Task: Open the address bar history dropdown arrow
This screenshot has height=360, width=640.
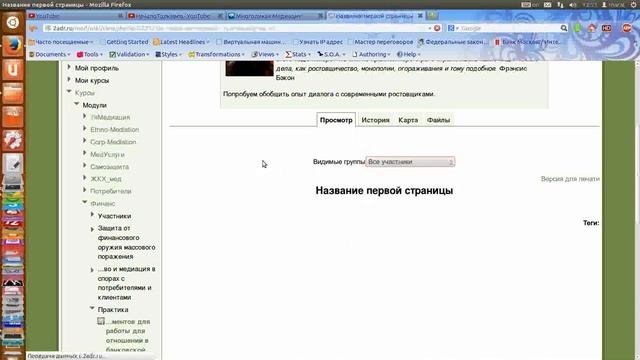Action: (430, 29)
